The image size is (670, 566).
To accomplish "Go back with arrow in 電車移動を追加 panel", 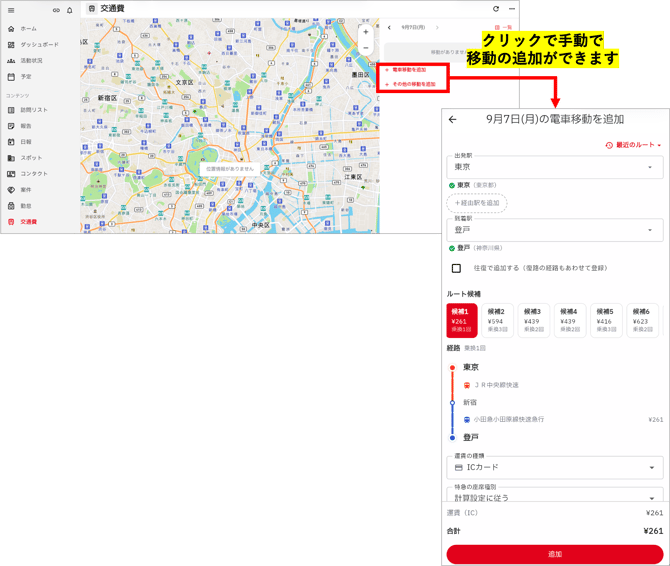I will coord(453,120).
